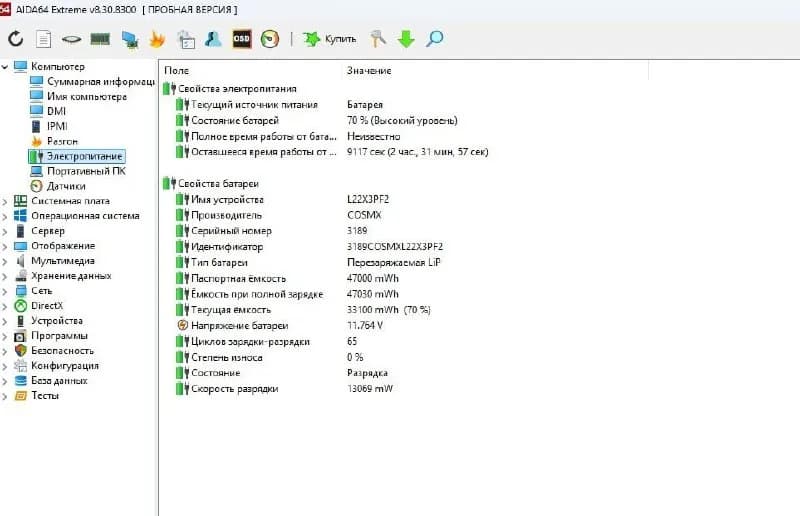Expand the DirectX tree node
Image resolution: width=800 pixels, height=516 pixels.
point(5,306)
